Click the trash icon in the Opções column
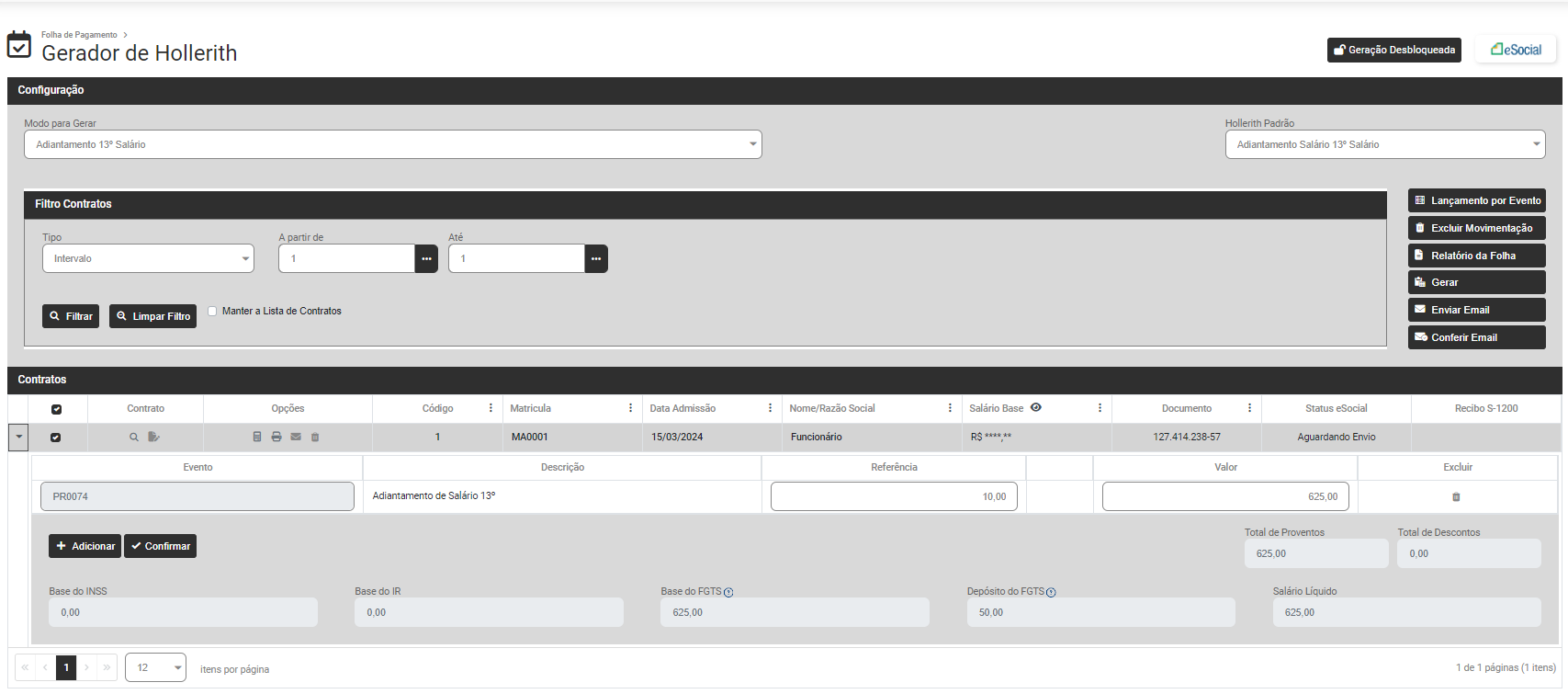This screenshot has height=694, width=1568. pos(315,438)
